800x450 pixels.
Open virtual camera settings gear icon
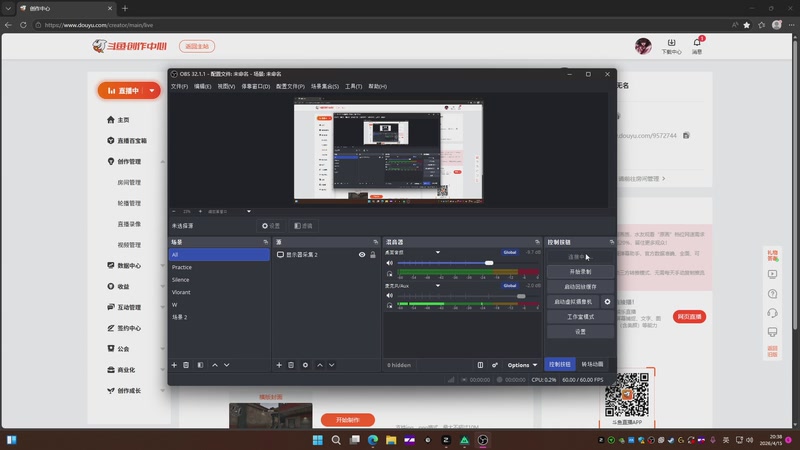point(607,302)
